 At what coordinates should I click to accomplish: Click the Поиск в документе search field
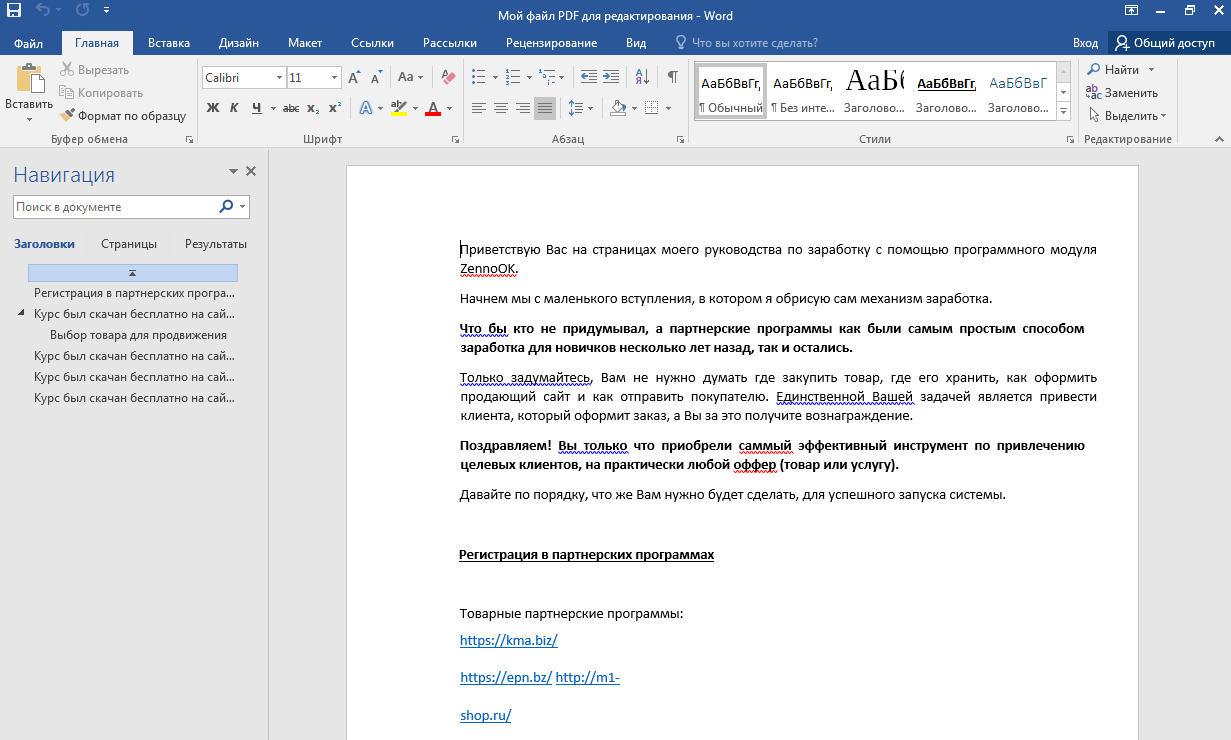[116, 207]
